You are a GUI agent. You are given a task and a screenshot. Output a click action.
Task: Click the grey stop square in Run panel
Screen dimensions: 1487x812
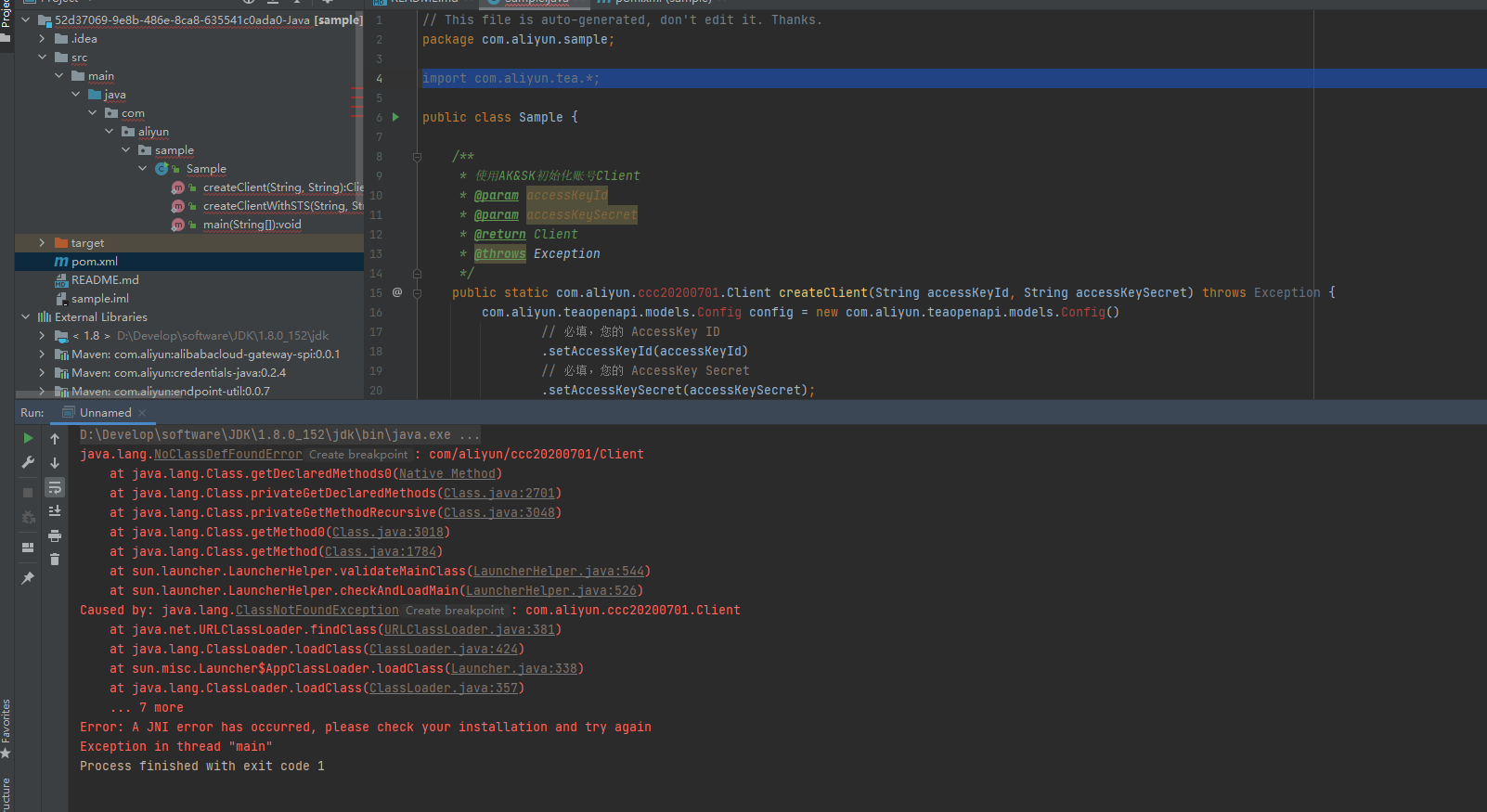tap(28, 493)
